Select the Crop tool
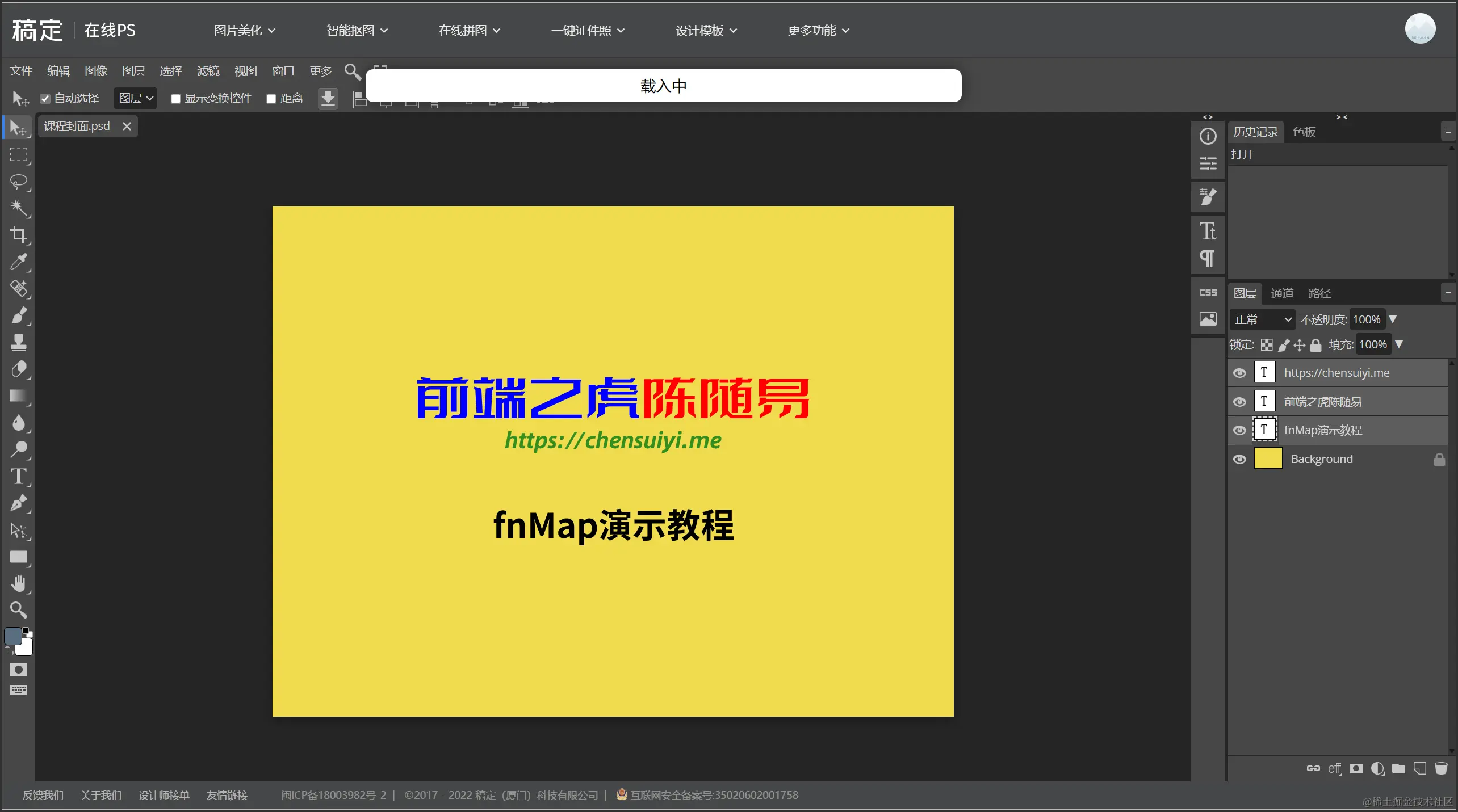This screenshot has height=812, width=1458. pyautogui.click(x=19, y=234)
